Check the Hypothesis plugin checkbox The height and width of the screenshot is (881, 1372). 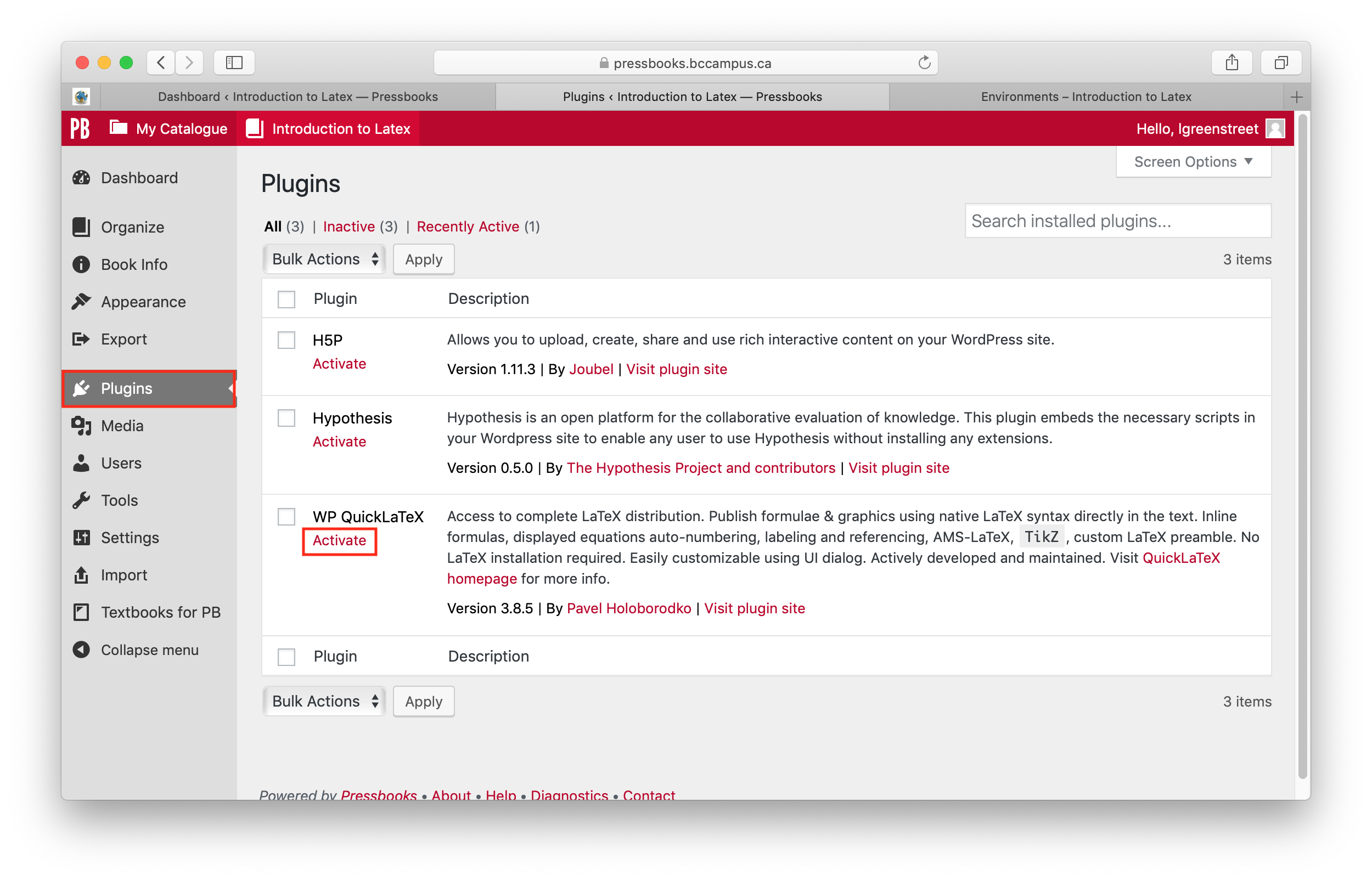pyautogui.click(x=286, y=417)
